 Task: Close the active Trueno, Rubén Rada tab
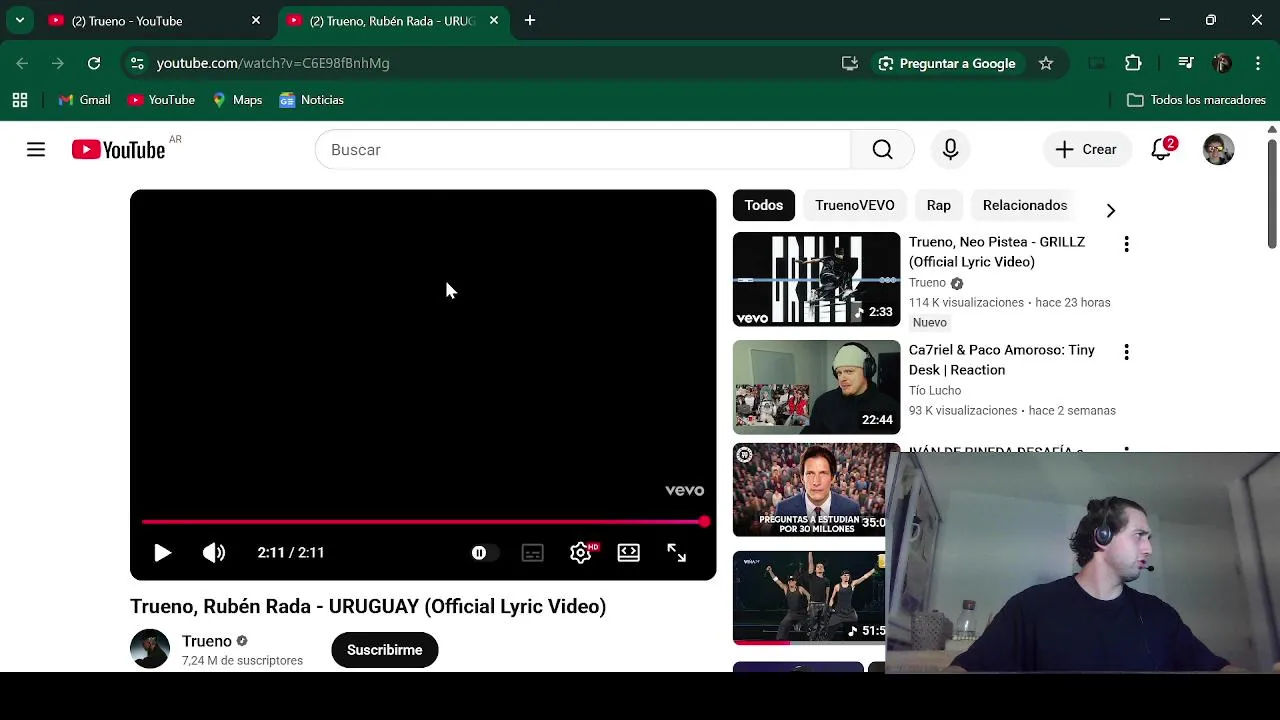coord(494,21)
